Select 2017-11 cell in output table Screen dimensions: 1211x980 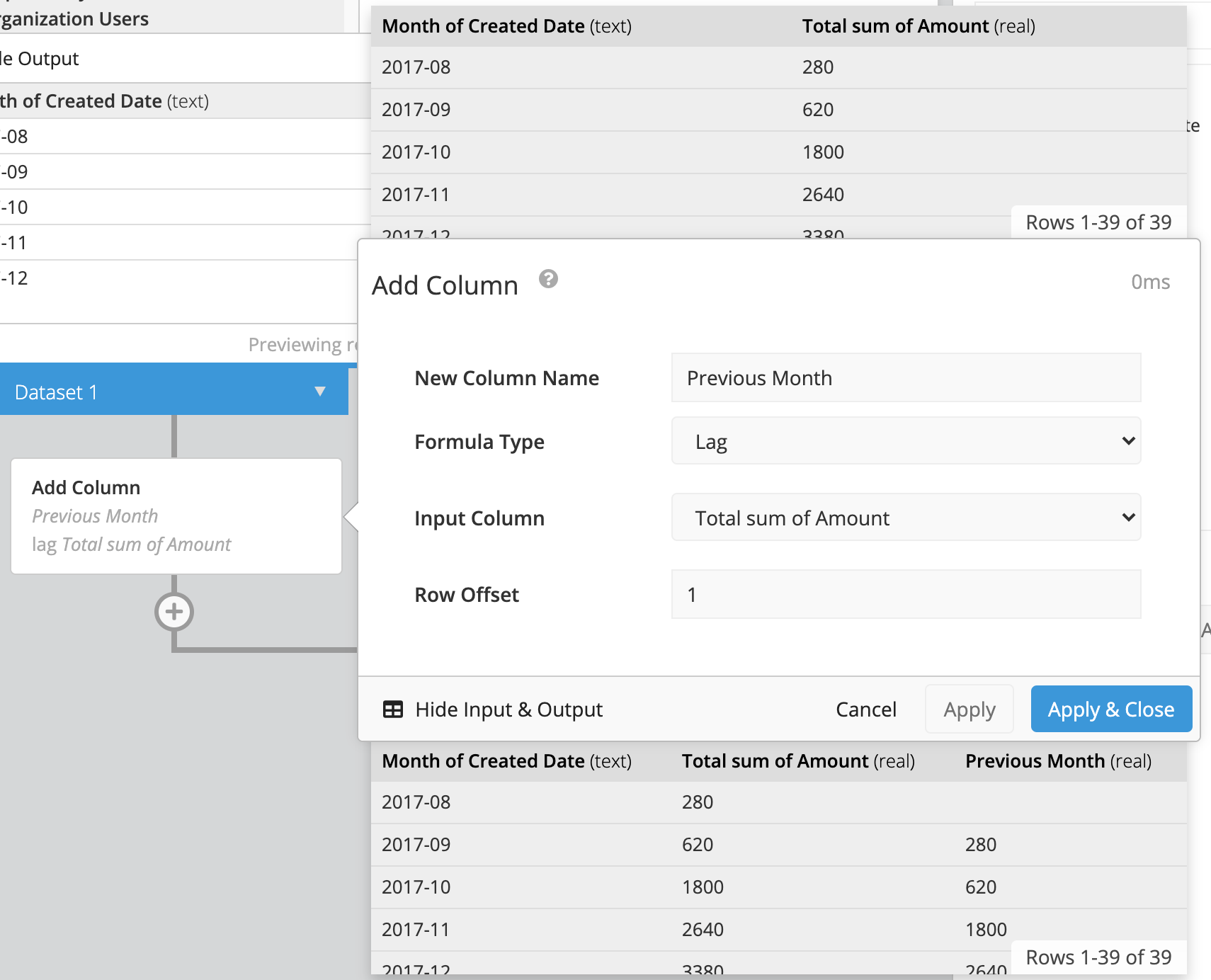(x=416, y=930)
